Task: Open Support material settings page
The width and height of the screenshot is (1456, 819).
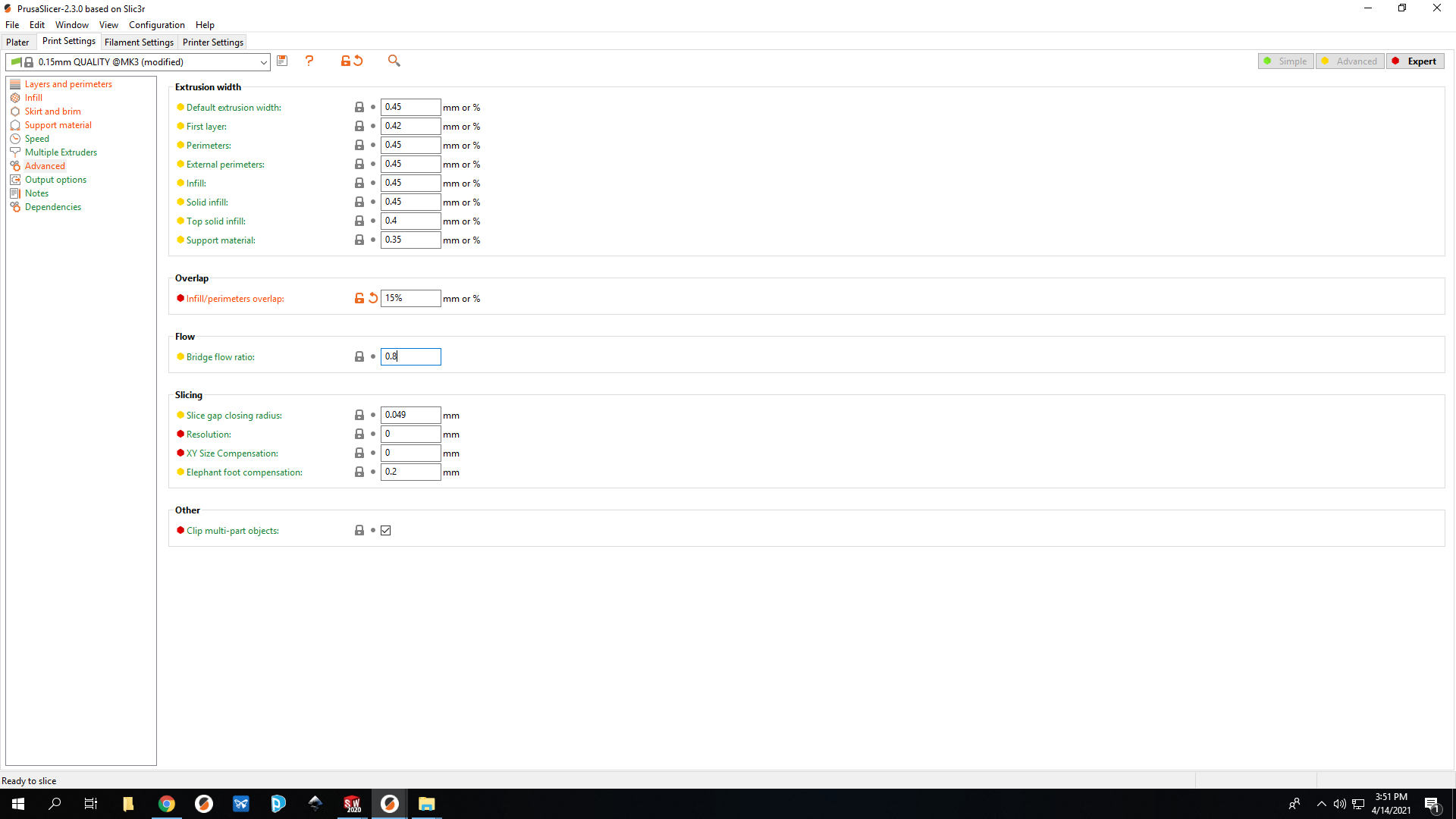Action: (58, 125)
